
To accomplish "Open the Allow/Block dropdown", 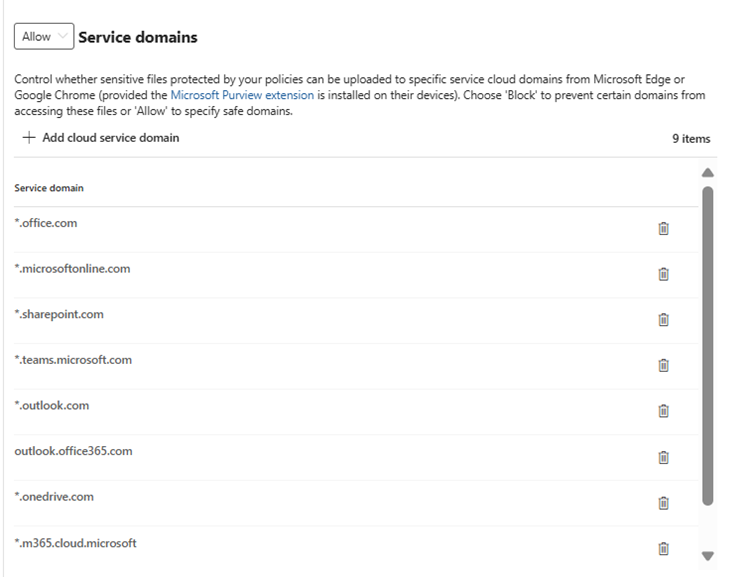I will [x=44, y=37].
